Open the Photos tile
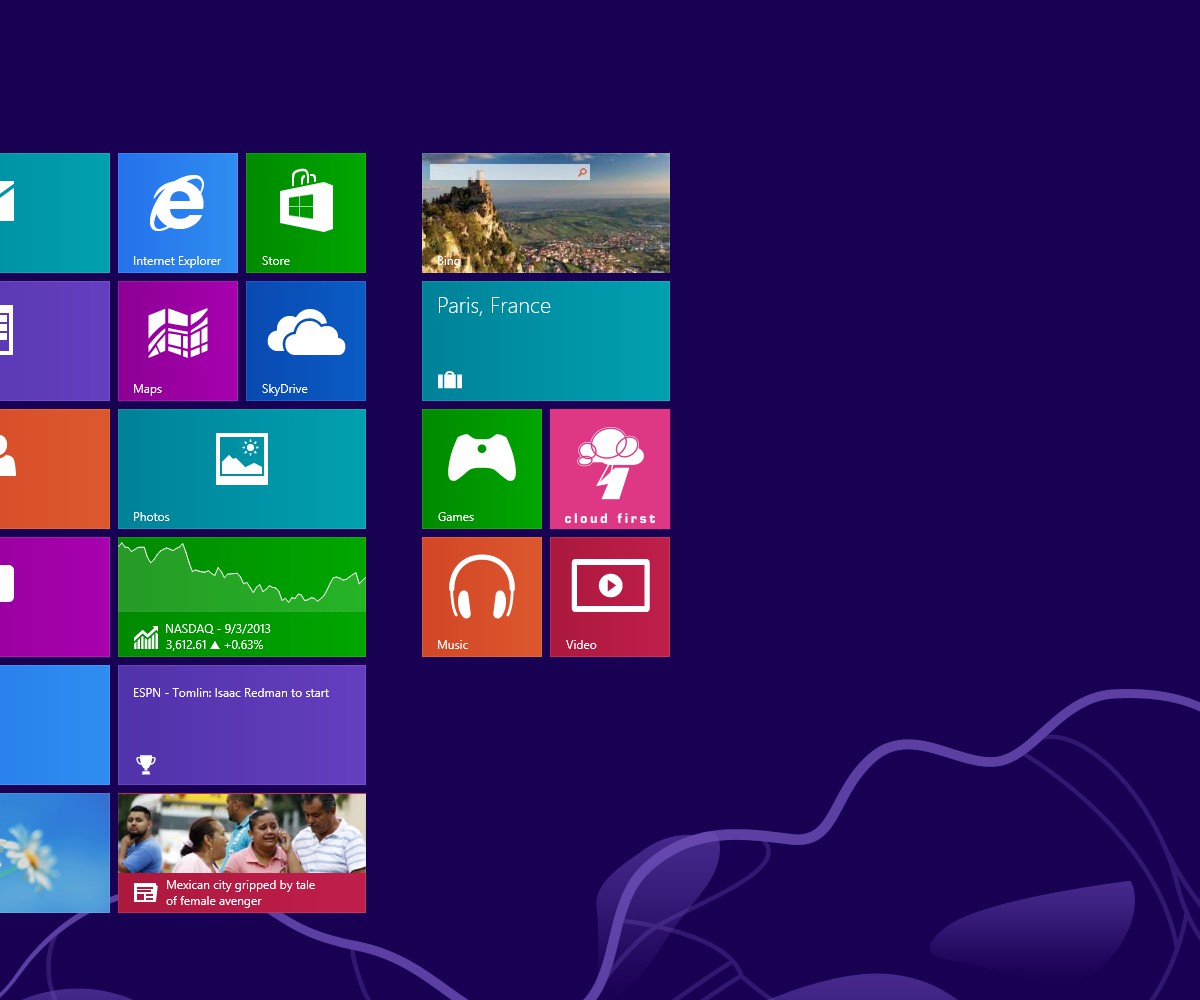 [242, 469]
